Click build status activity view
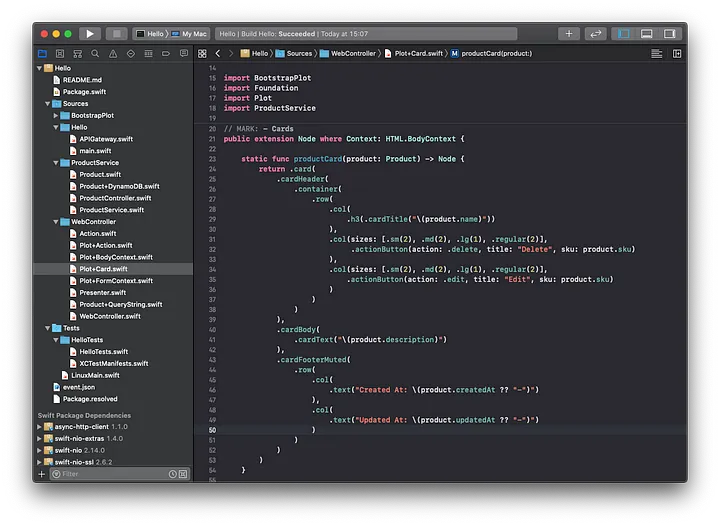This screenshot has width=720, height=526. (x=366, y=34)
